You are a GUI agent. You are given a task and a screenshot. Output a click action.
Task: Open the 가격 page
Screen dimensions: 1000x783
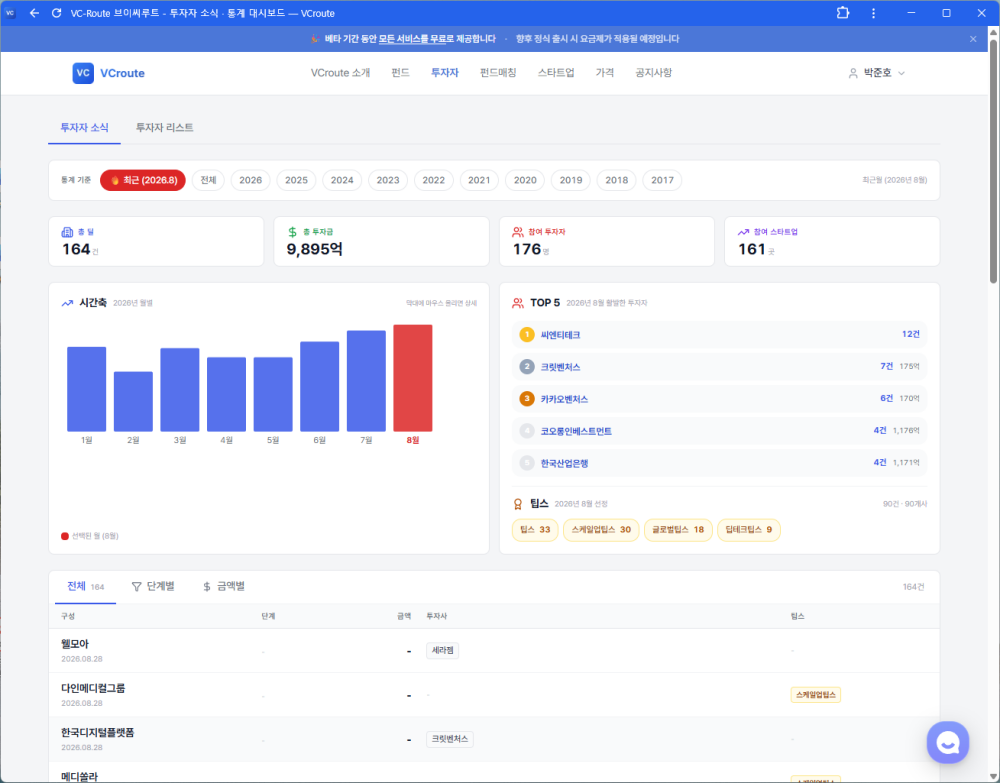(604, 73)
